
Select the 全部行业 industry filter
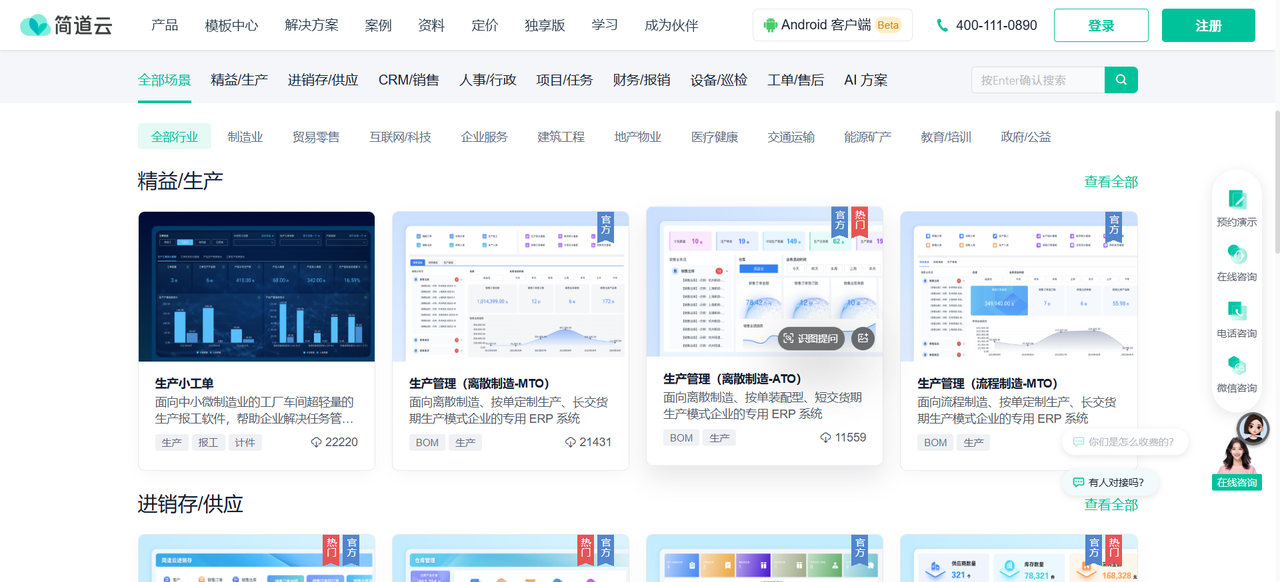point(174,137)
